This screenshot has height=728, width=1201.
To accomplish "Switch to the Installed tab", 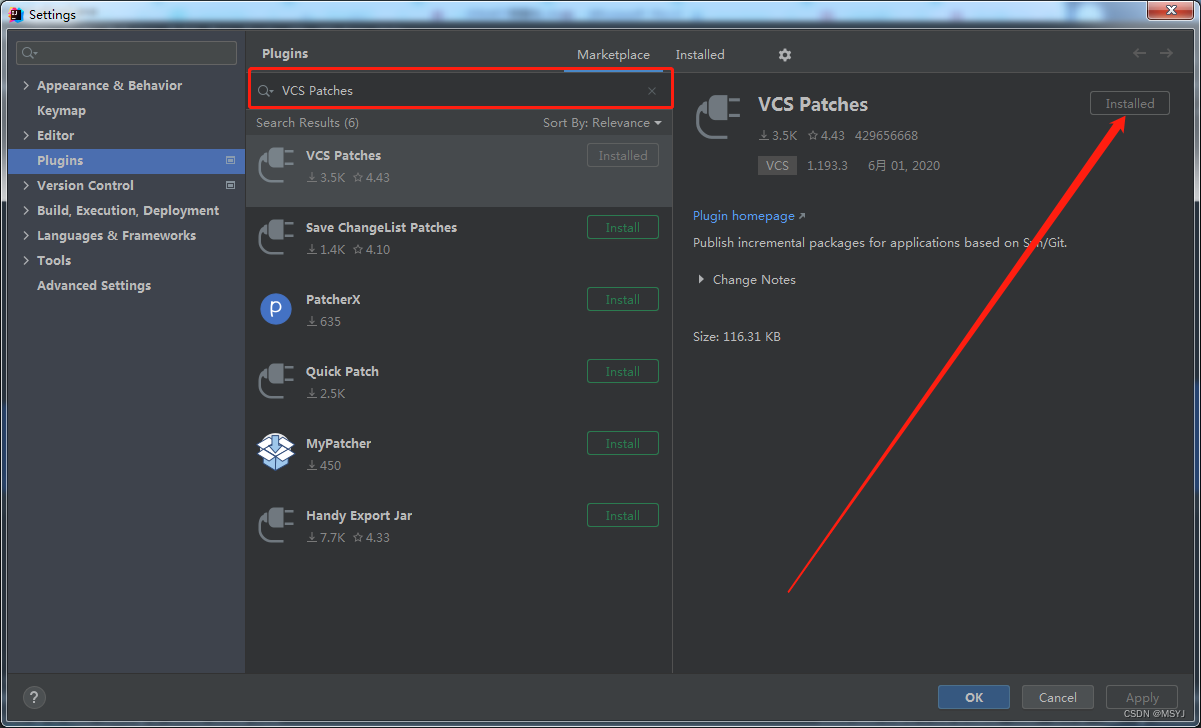I will pos(699,54).
